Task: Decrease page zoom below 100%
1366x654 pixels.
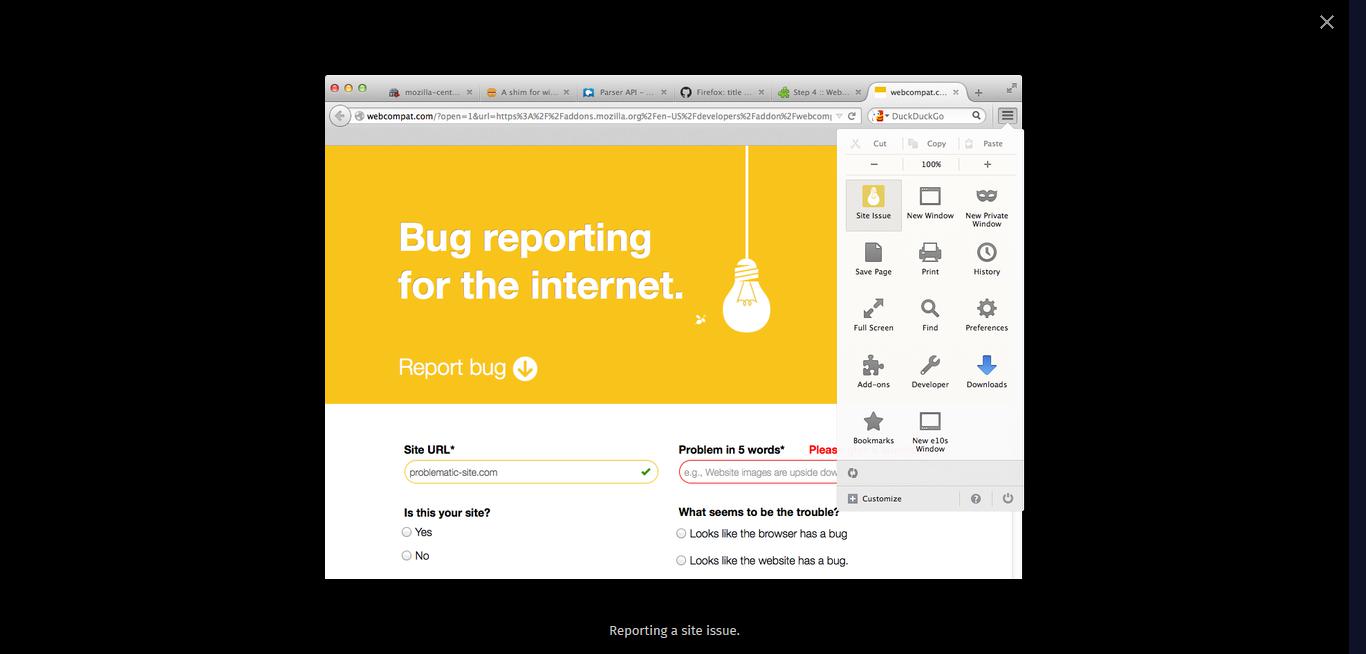Action: tap(871, 163)
